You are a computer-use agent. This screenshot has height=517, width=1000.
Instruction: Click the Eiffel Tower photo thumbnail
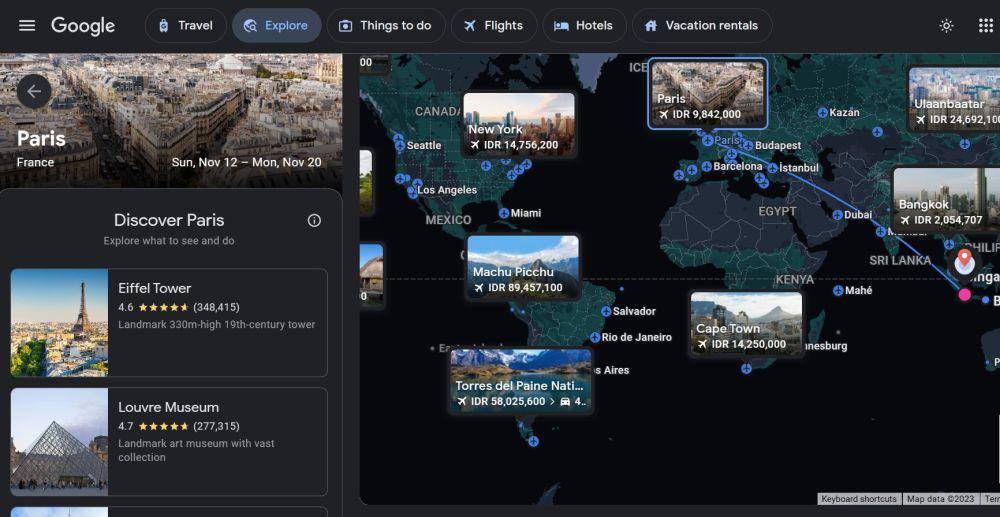59,323
